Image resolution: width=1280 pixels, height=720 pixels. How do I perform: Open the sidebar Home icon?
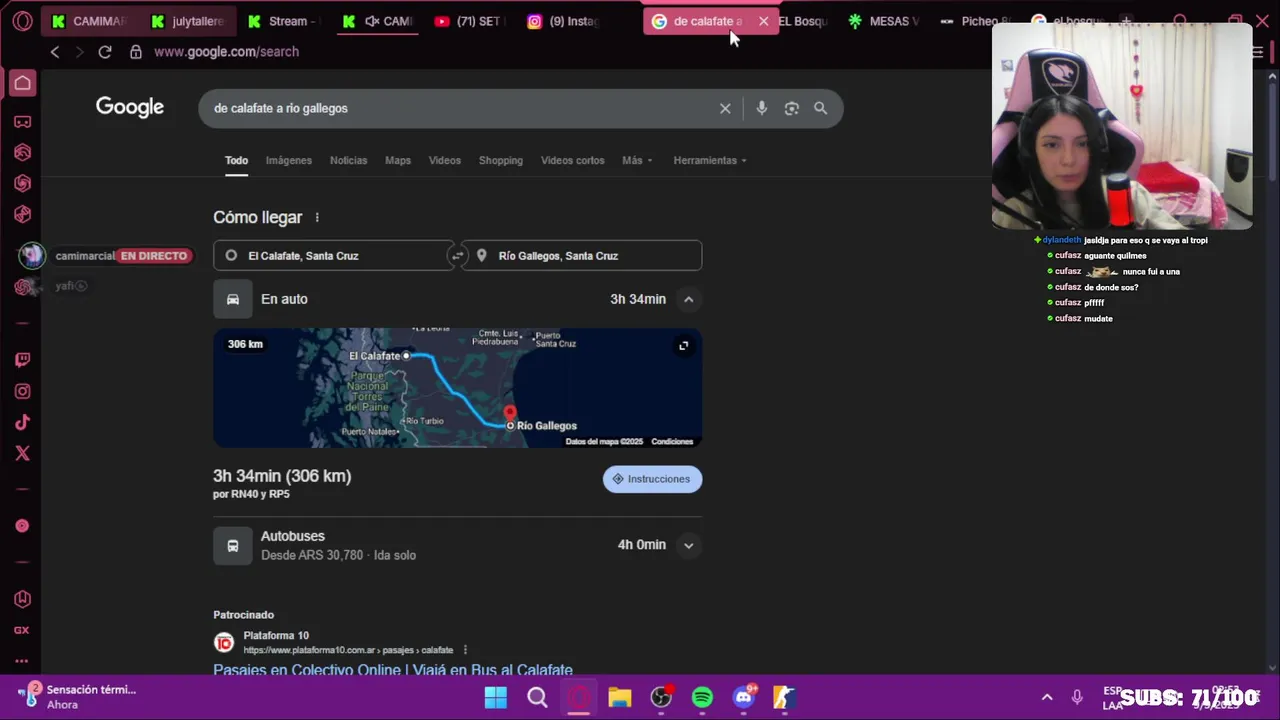click(x=22, y=83)
